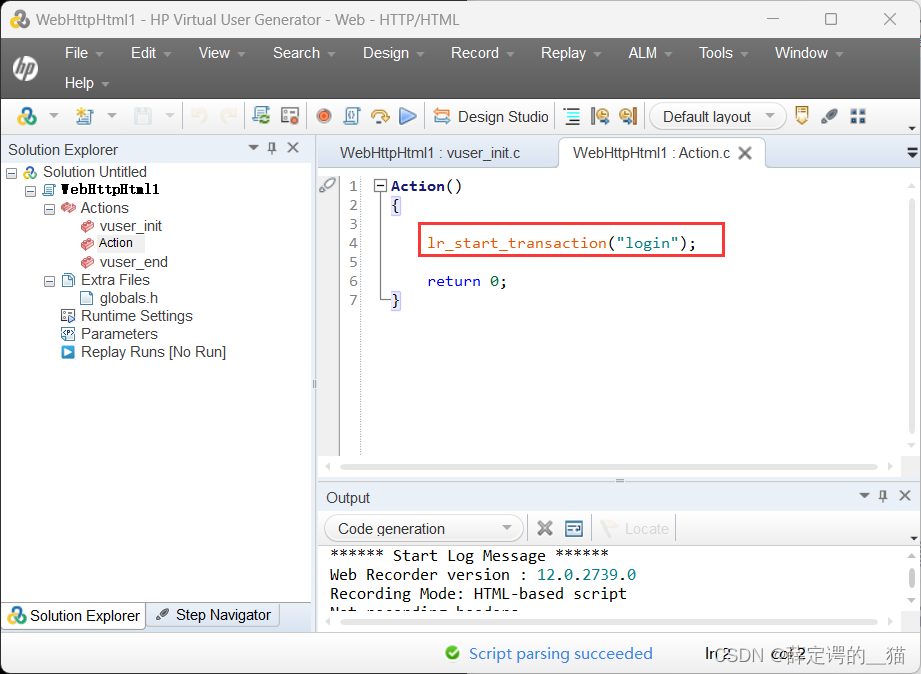Click the Script parsing succeeded status link

coord(560,653)
